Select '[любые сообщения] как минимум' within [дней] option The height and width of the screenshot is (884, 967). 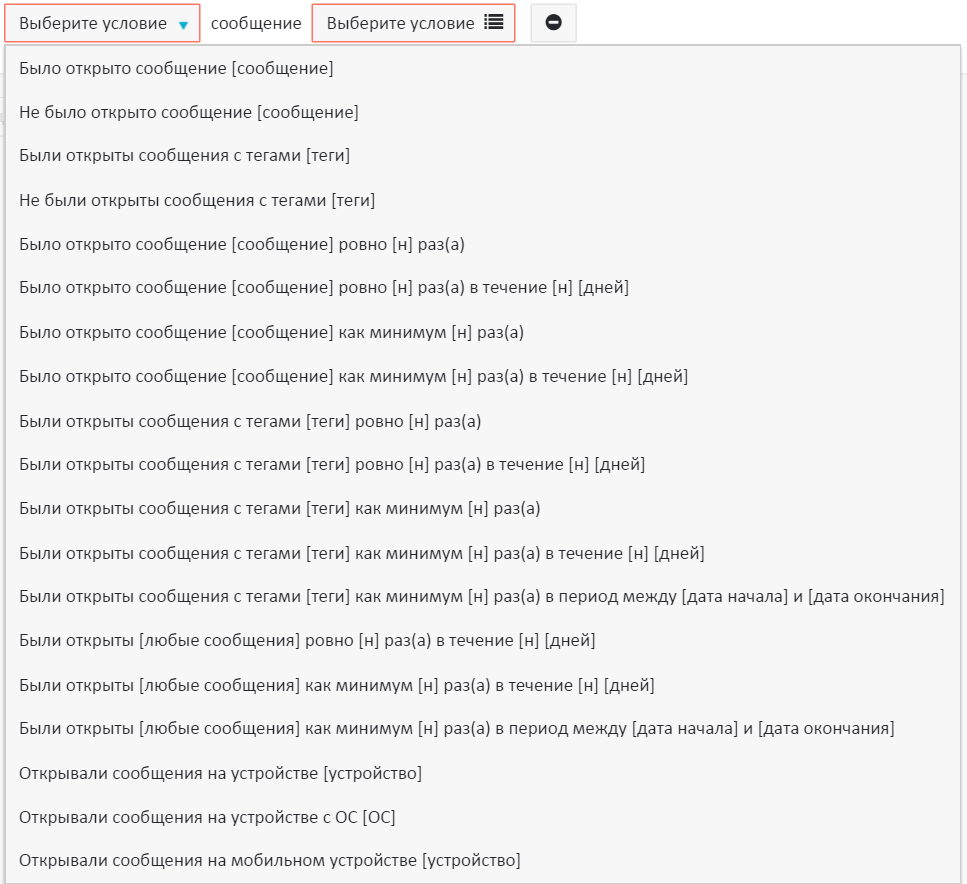pos(337,685)
